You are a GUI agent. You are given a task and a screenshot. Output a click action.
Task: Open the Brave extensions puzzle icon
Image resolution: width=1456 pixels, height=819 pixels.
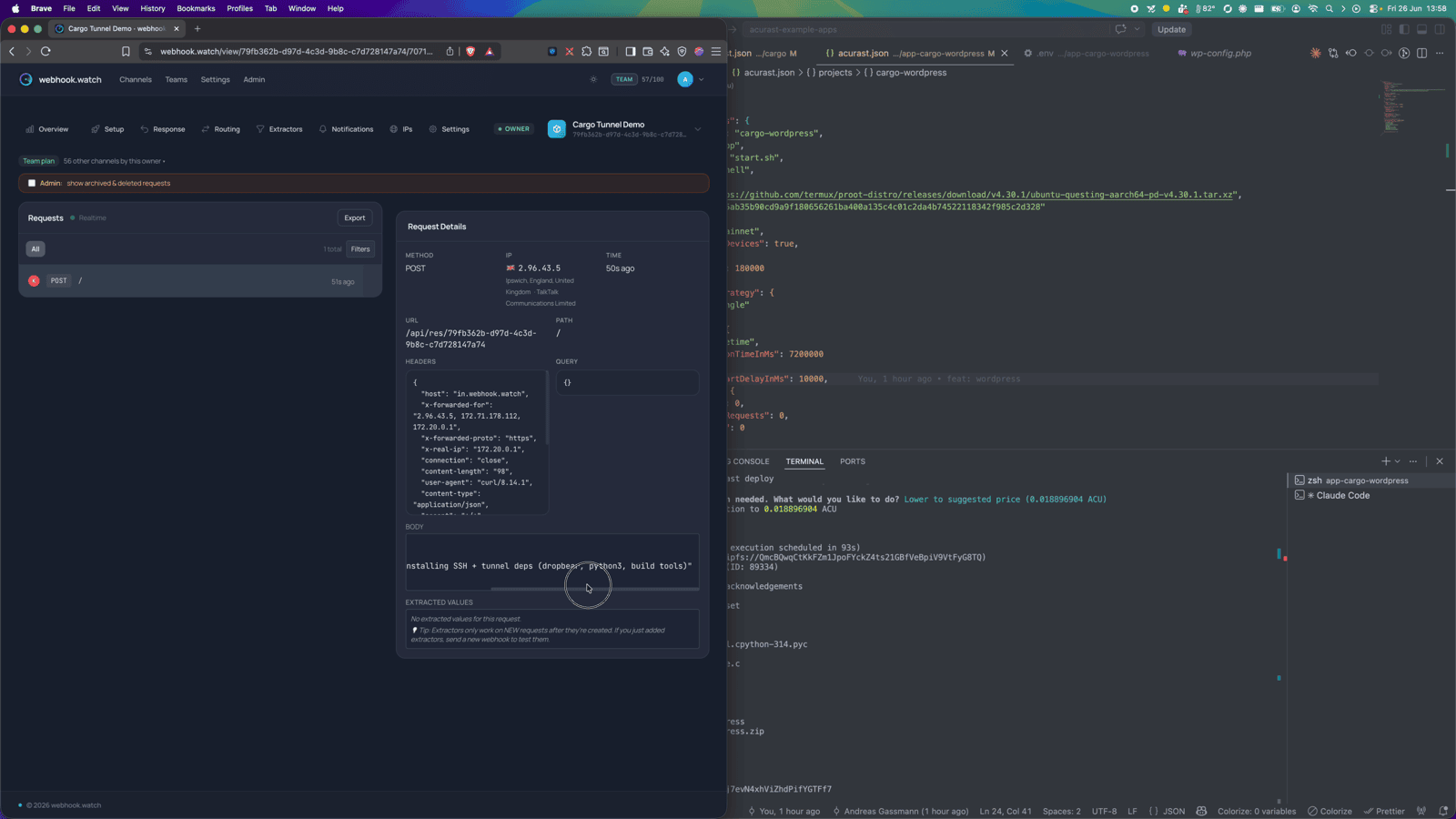coord(586,52)
